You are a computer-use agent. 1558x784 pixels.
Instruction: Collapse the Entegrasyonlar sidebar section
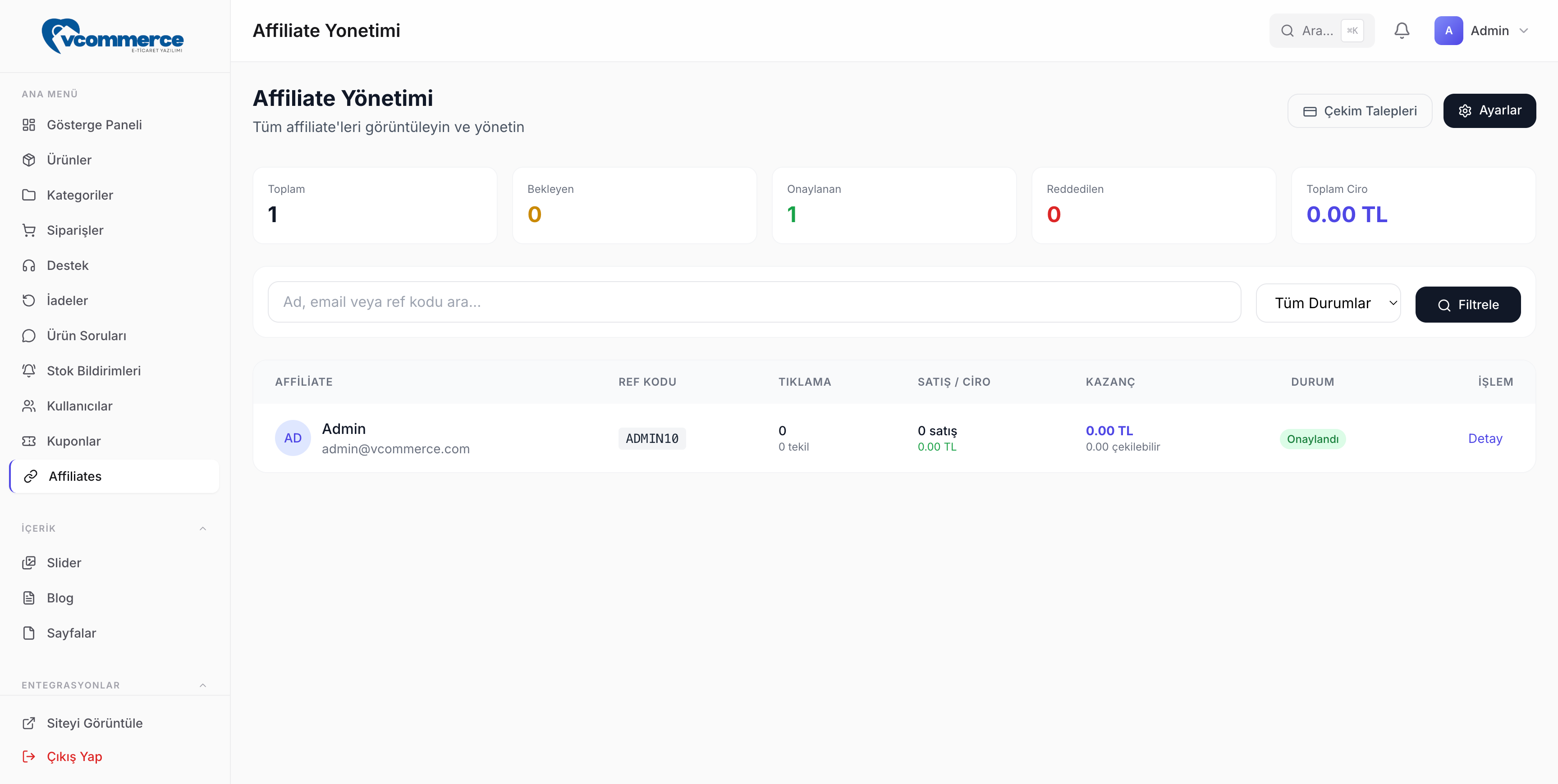[202, 685]
